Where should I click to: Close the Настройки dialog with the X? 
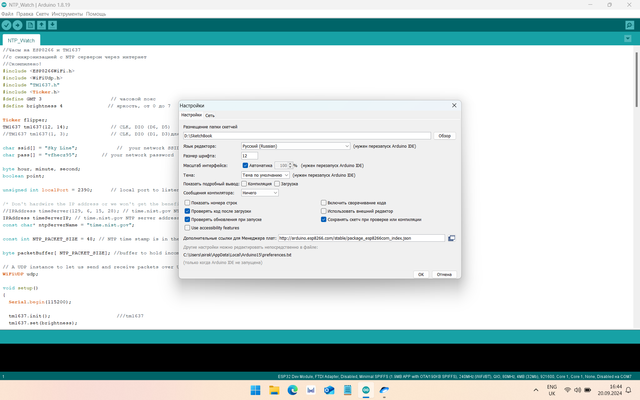pos(454,105)
